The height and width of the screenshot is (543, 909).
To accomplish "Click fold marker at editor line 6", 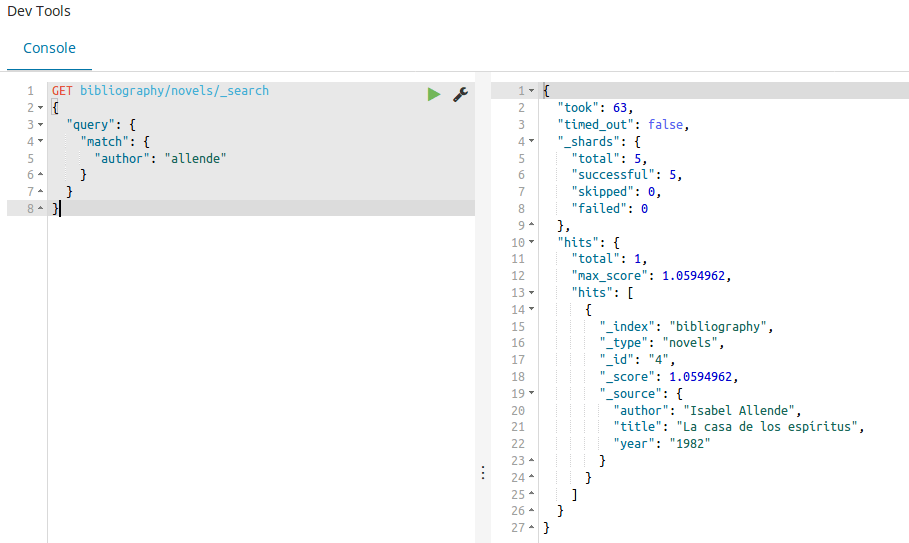I will (x=40, y=174).
